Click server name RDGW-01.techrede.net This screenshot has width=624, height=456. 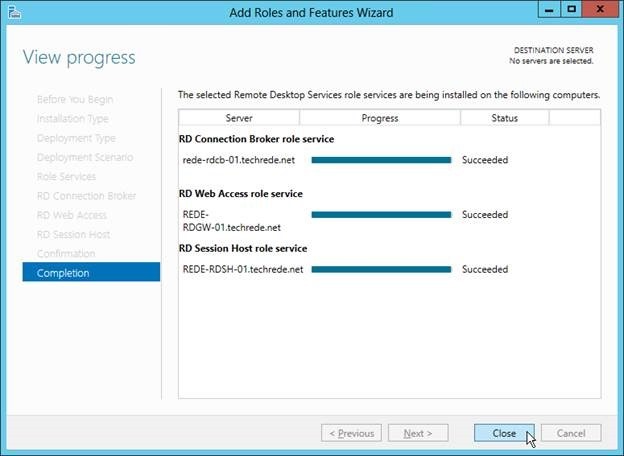pos(232,228)
